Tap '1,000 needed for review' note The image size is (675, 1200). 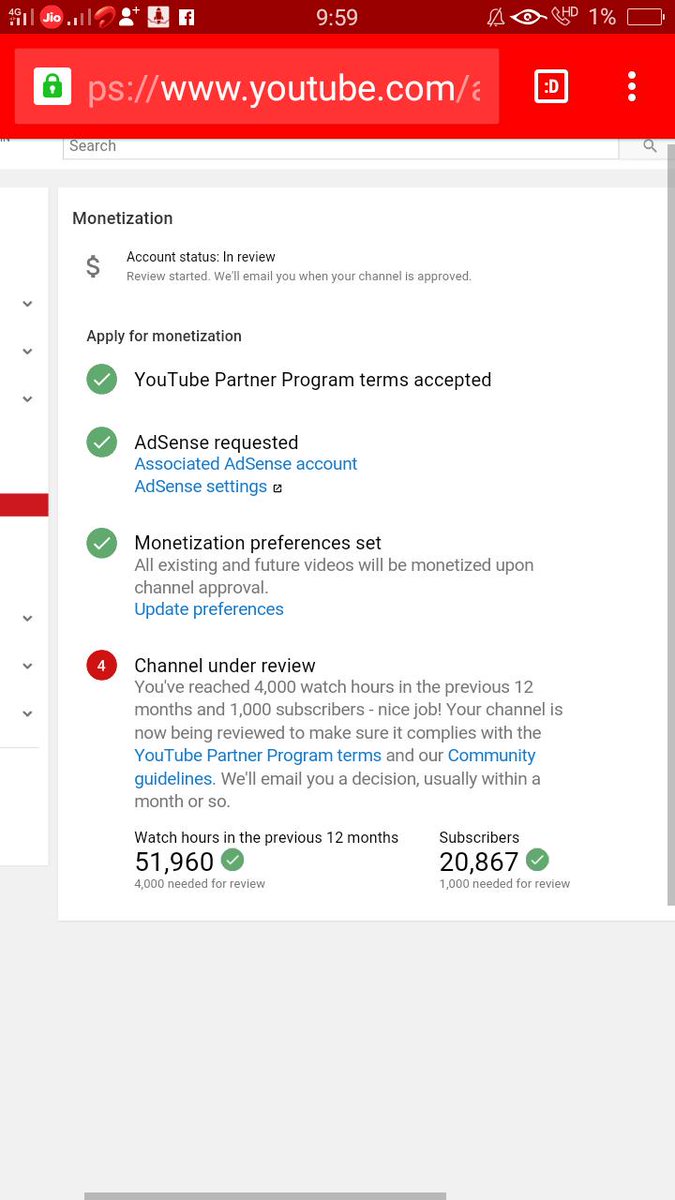point(505,884)
